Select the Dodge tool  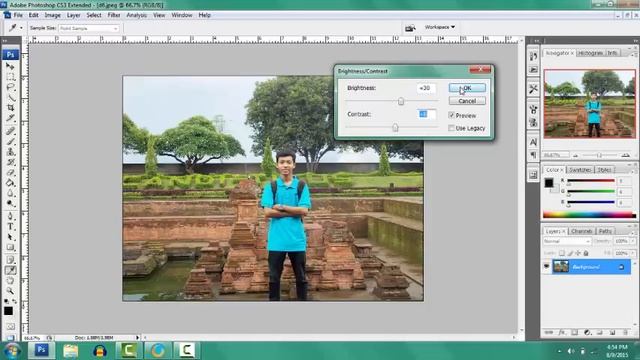click(10, 204)
